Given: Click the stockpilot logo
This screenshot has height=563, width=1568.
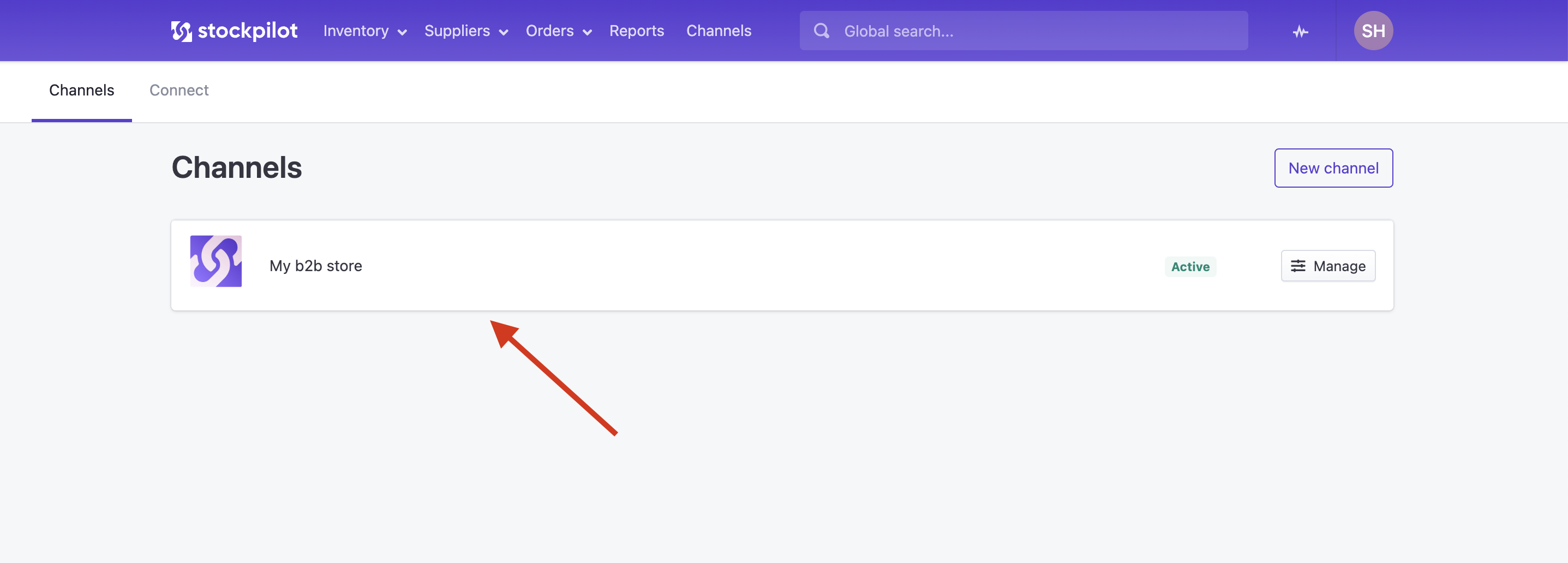Looking at the screenshot, I should 235,31.
